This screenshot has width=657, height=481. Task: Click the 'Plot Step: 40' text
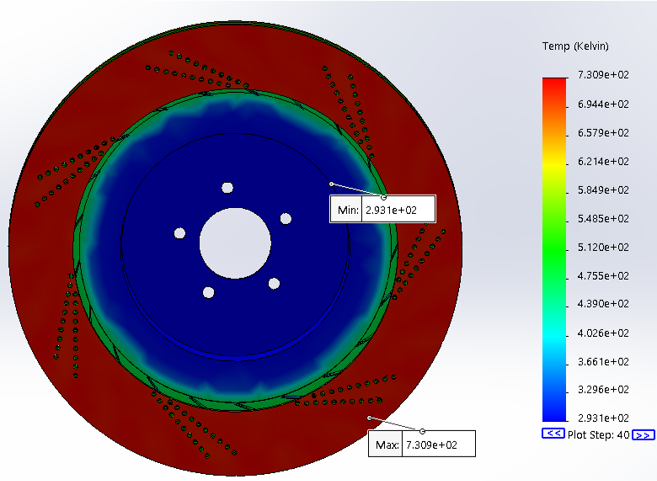point(598,435)
